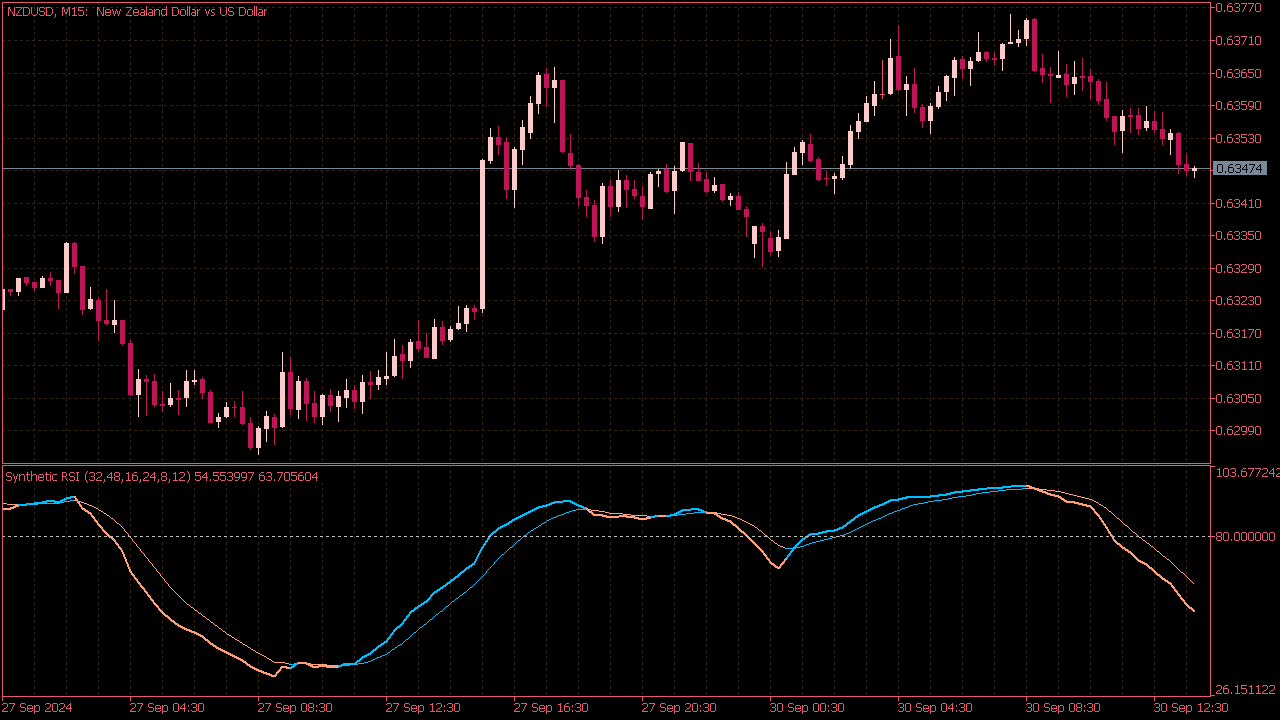
Task: Click the Synthetic RSI value 63.705604
Action: coord(288,477)
